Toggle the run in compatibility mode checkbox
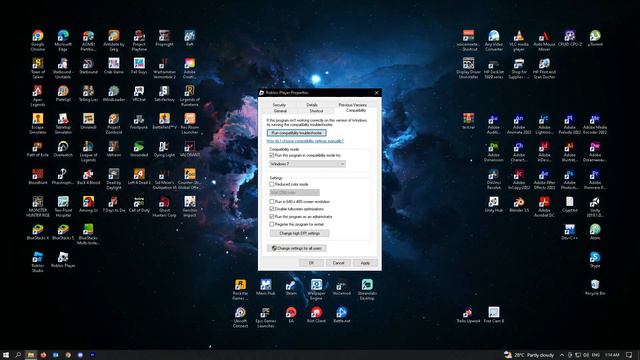Image resolution: width=640 pixels, height=360 pixels. tap(271, 156)
